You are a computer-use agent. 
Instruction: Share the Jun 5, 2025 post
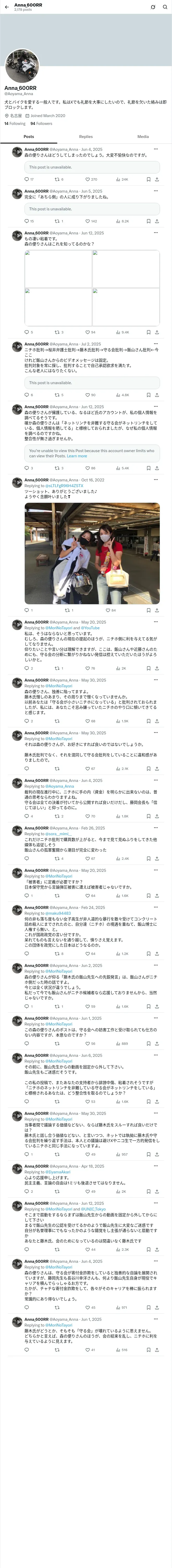tap(157, 221)
